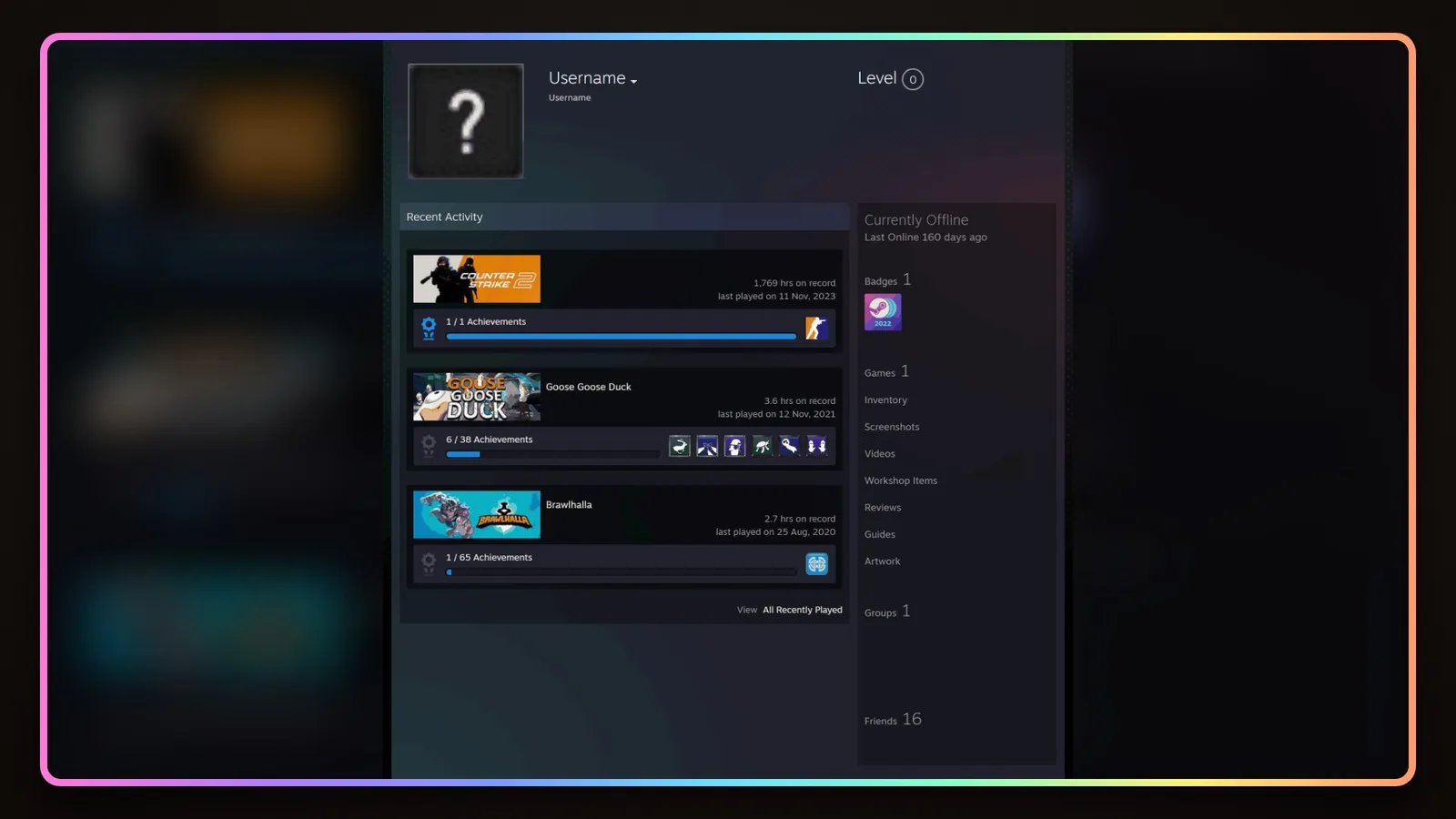This screenshot has width=1456, height=819.
Task: Open the Brawlhalla title link
Action: click(569, 505)
